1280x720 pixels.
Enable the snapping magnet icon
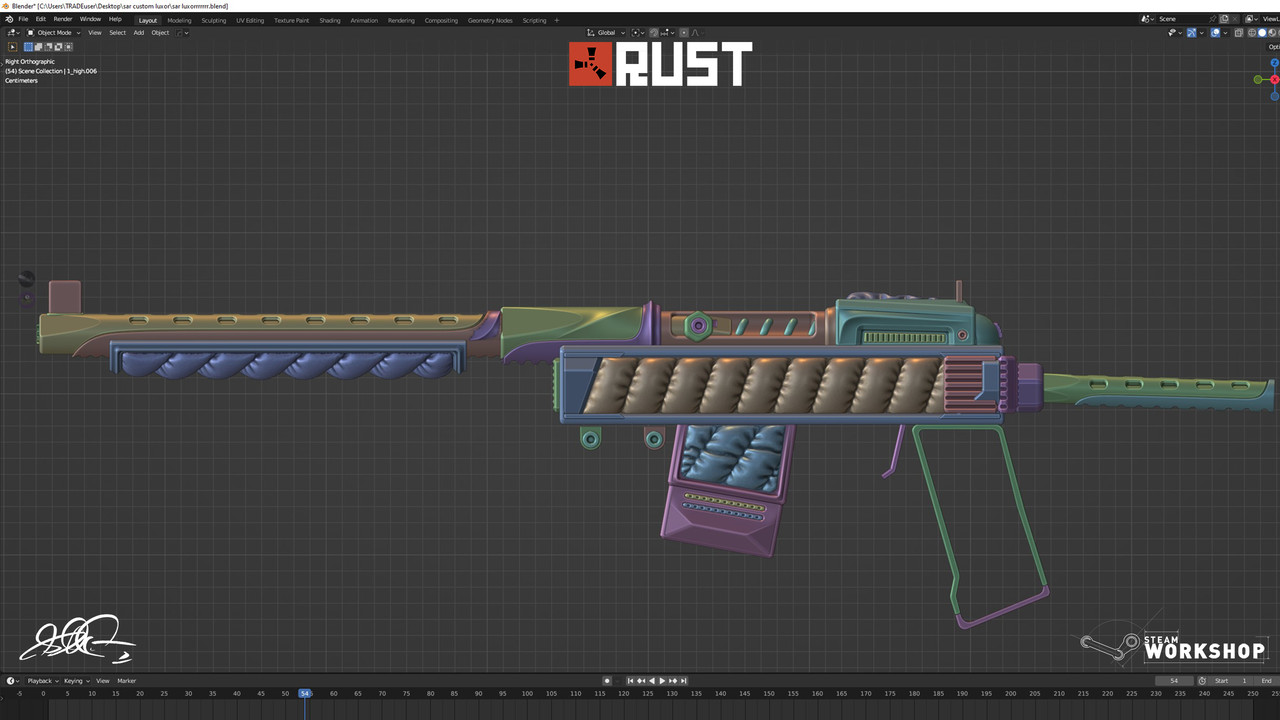coord(651,32)
